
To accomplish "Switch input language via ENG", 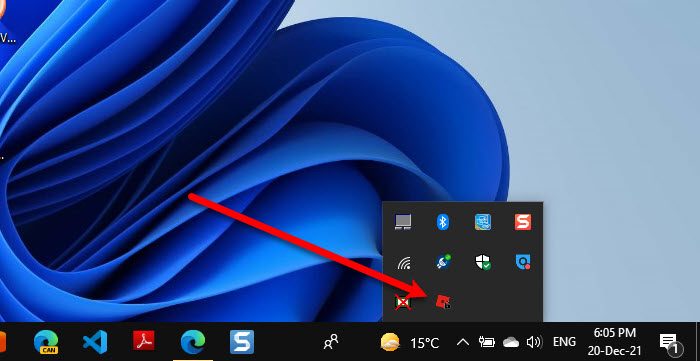I will 564,342.
